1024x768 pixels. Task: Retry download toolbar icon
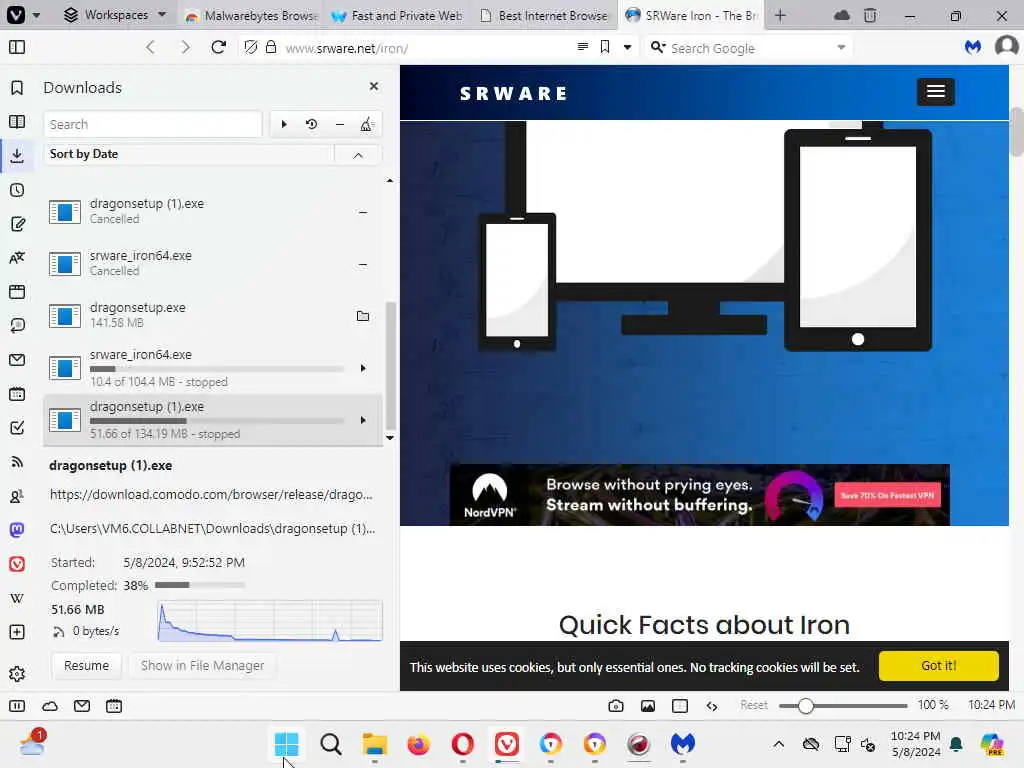pyautogui.click(x=312, y=124)
